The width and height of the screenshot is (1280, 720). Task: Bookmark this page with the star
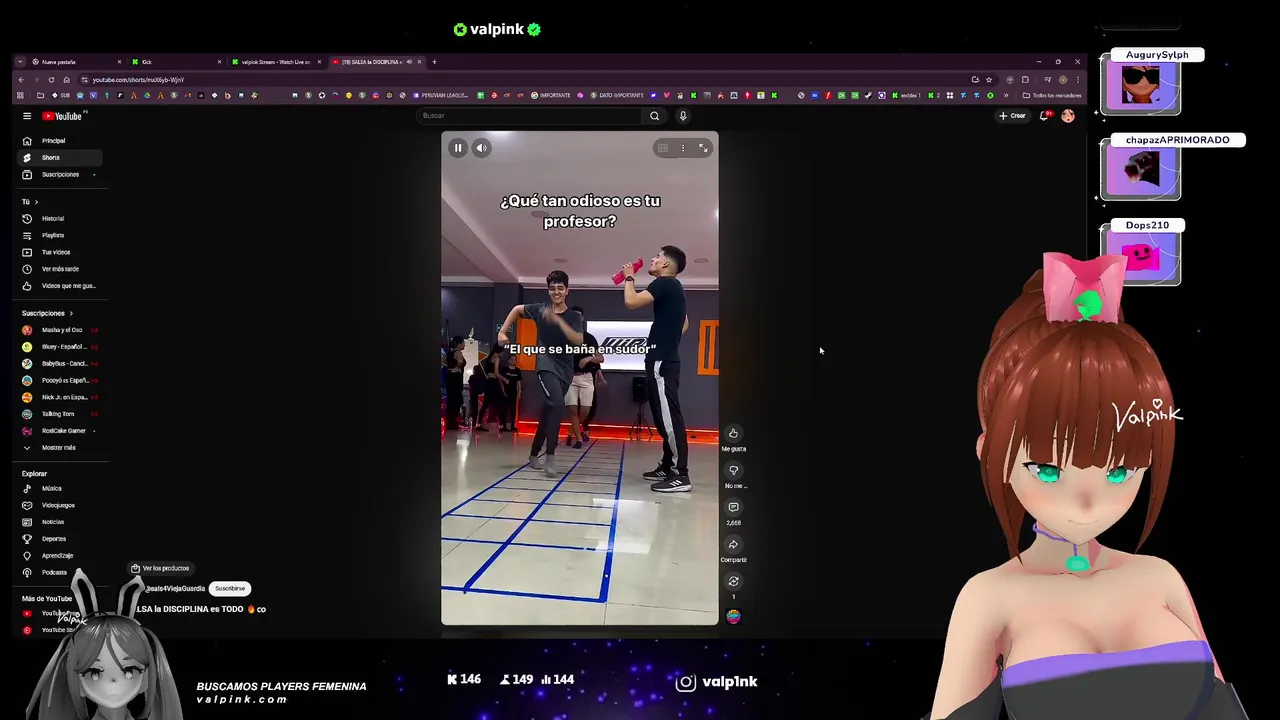coord(989,80)
